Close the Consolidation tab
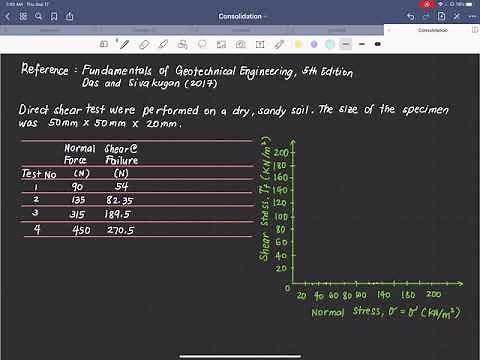 [389, 30]
